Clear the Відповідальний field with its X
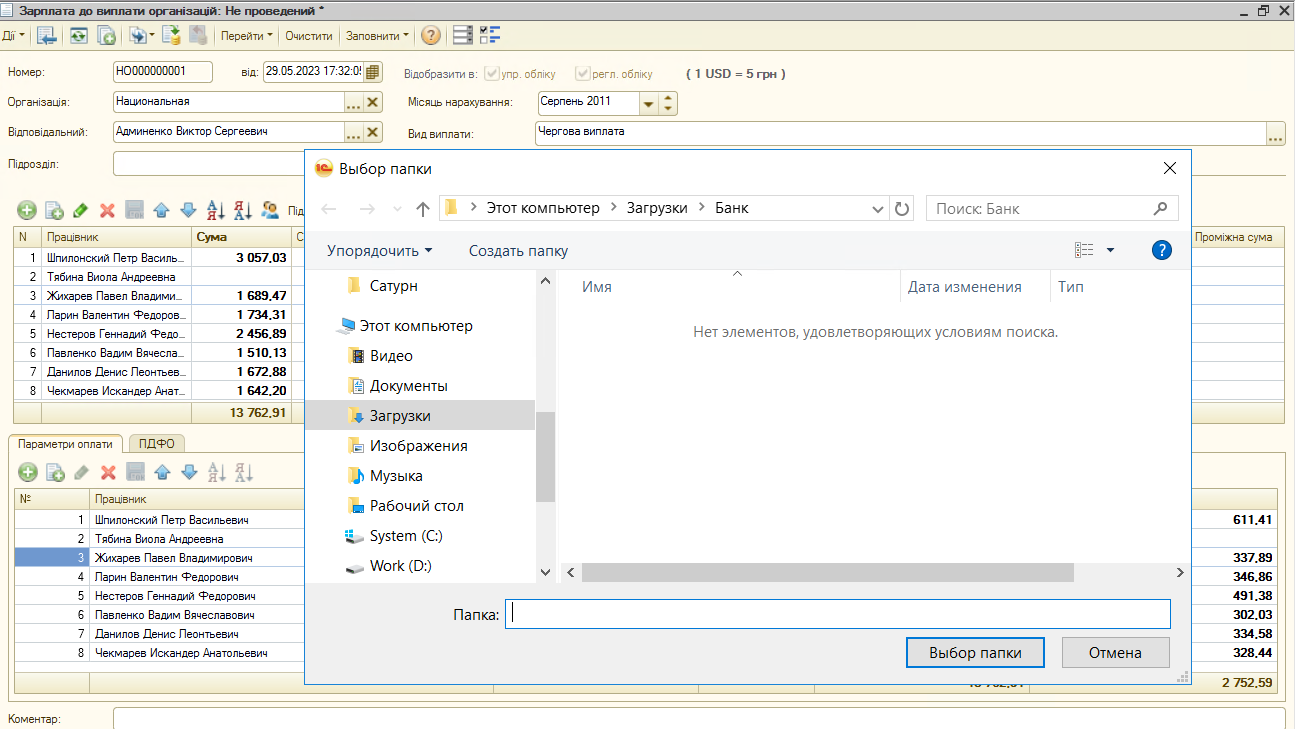The image size is (1296, 729). tap(373, 132)
